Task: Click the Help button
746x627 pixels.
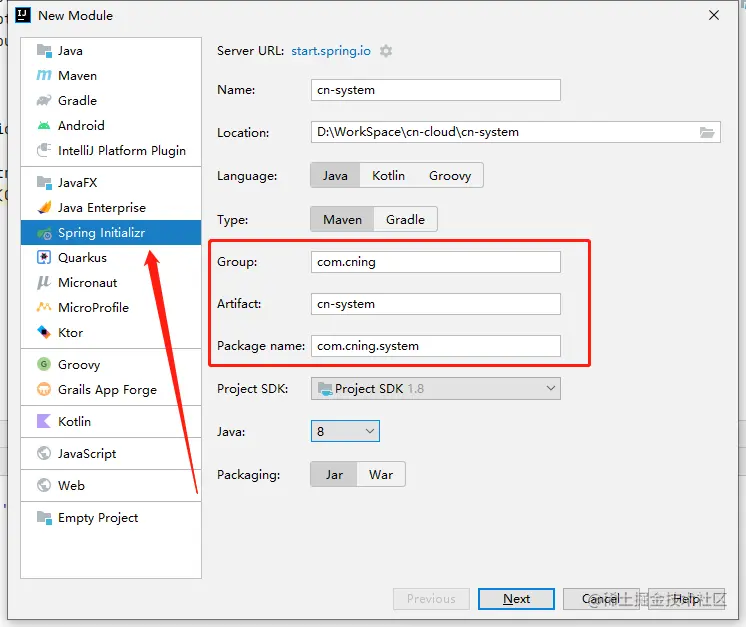Action: pyautogui.click(x=686, y=598)
